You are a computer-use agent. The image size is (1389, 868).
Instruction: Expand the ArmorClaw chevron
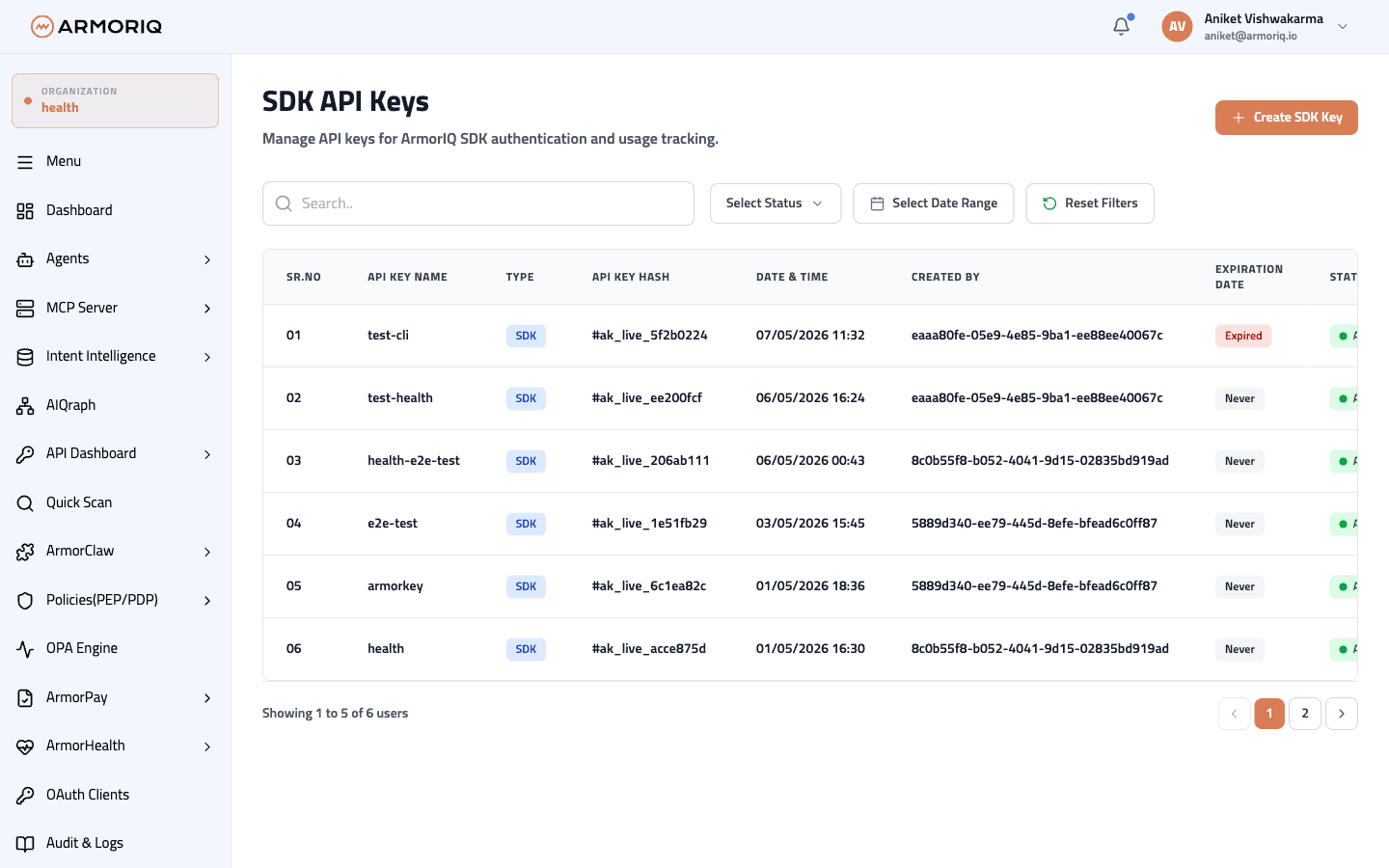[207, 552]
